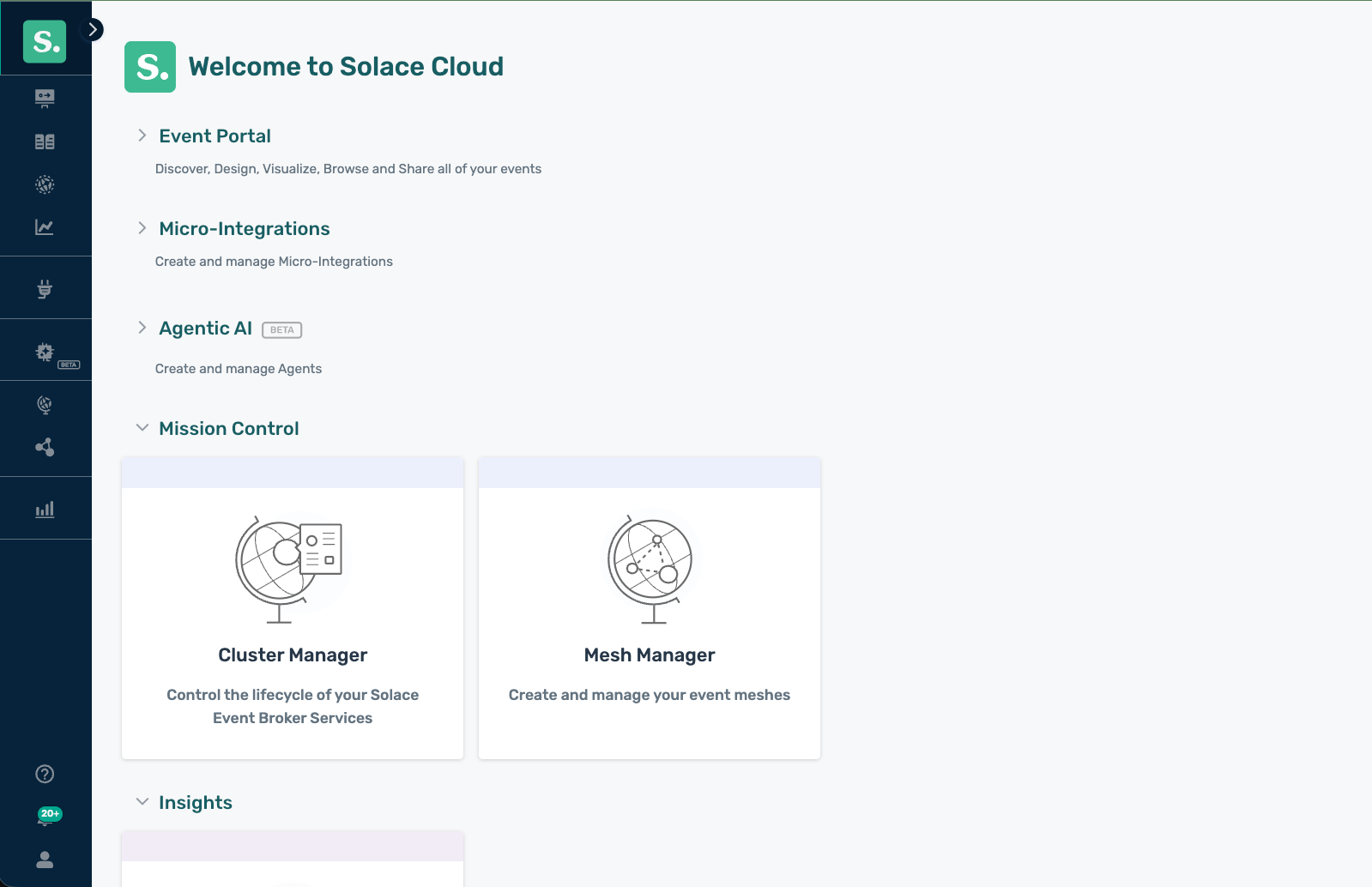Open Cluster Manager globe icon in the sidebar

click(x=45, y=405)
